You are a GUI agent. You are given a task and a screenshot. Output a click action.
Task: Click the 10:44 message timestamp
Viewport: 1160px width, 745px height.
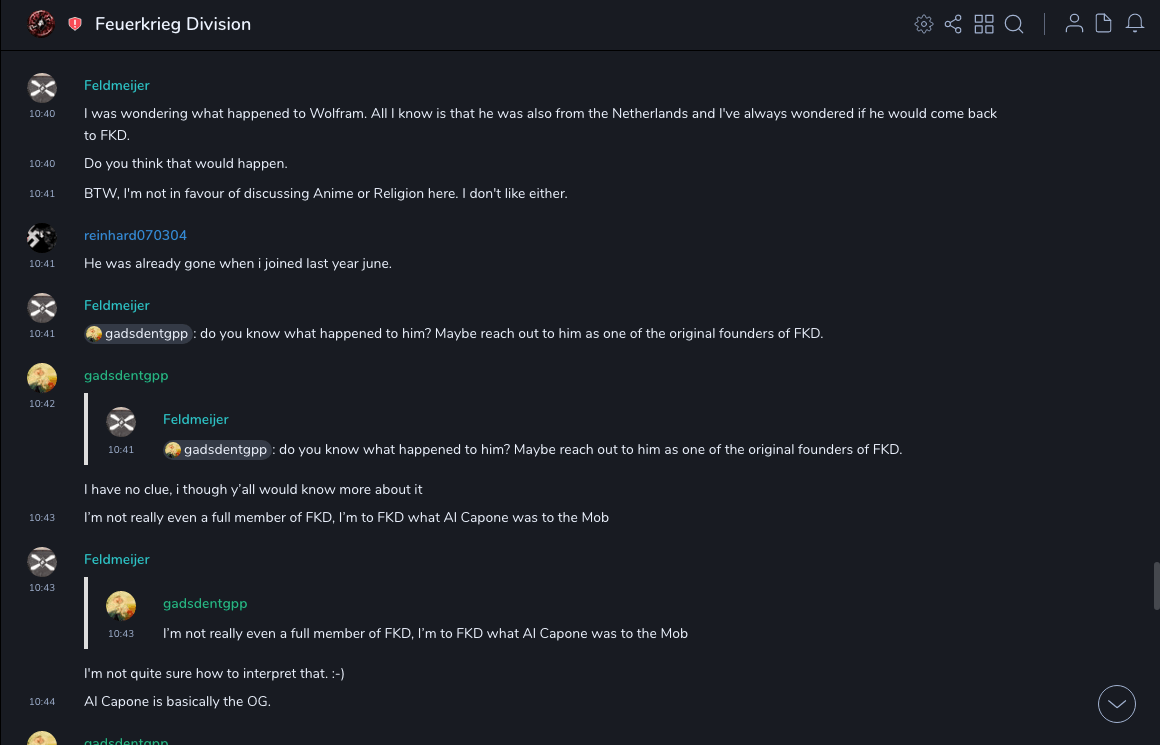[42, 702]
